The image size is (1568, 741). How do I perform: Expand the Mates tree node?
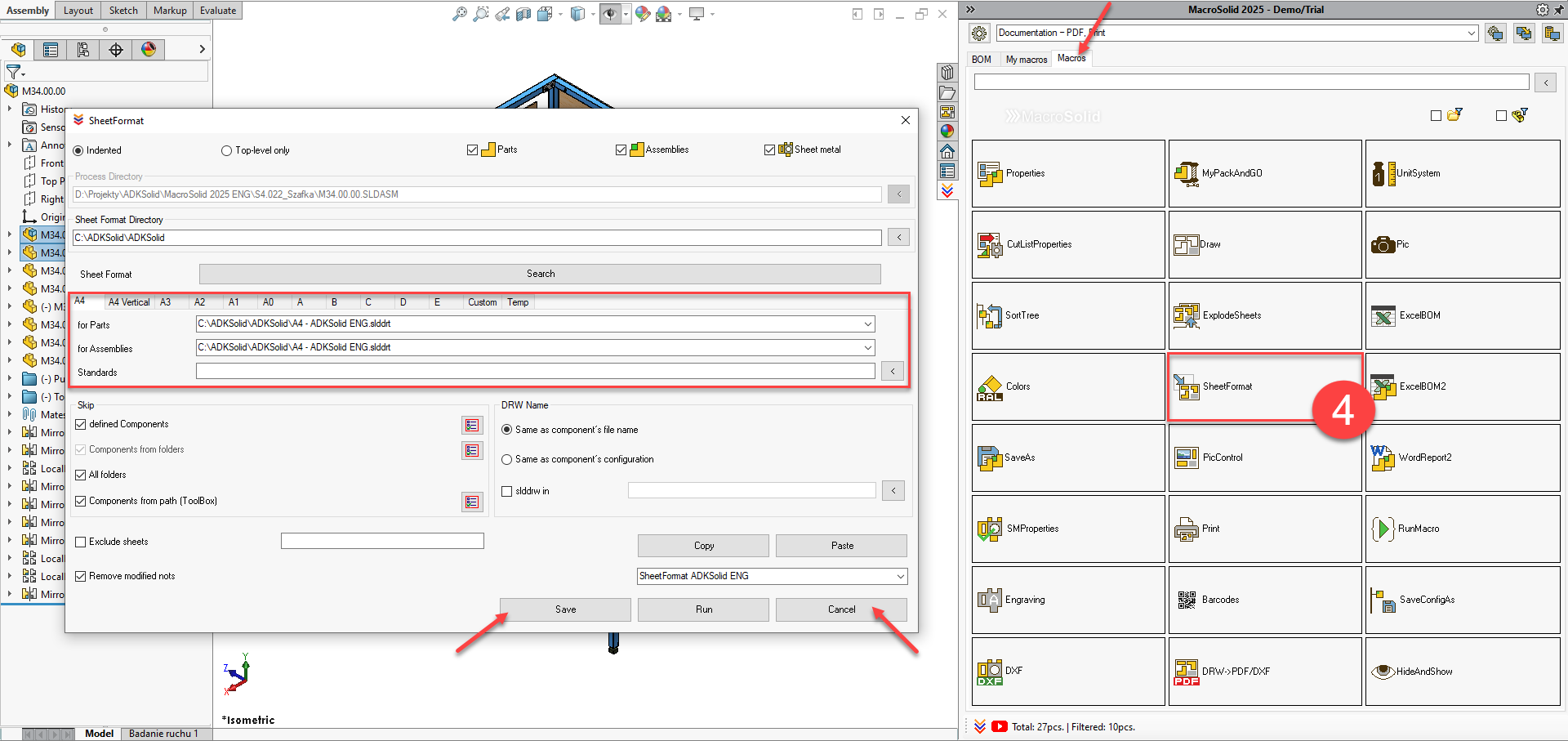[x=10, y=414]
